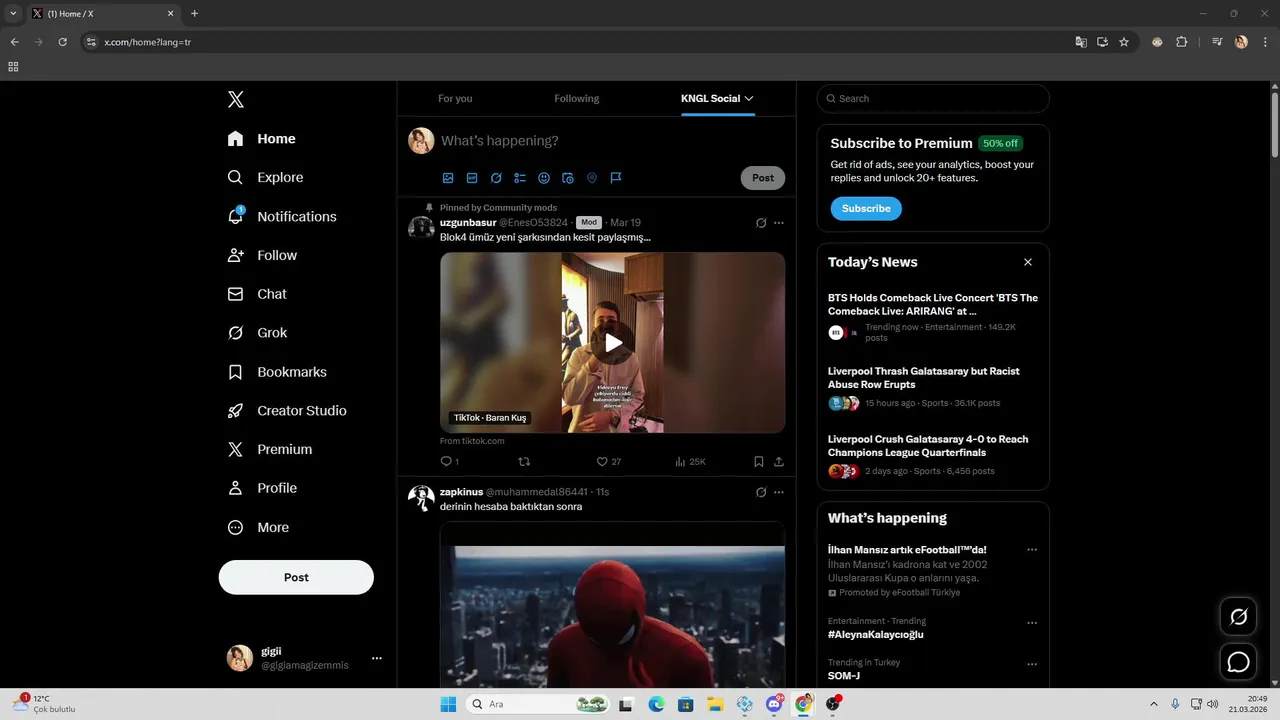Viewport: 1280px width, 720px height.
Task: Open the #AleynaKalaycıoğlu trending topic
Action: (x=876, y=635)
